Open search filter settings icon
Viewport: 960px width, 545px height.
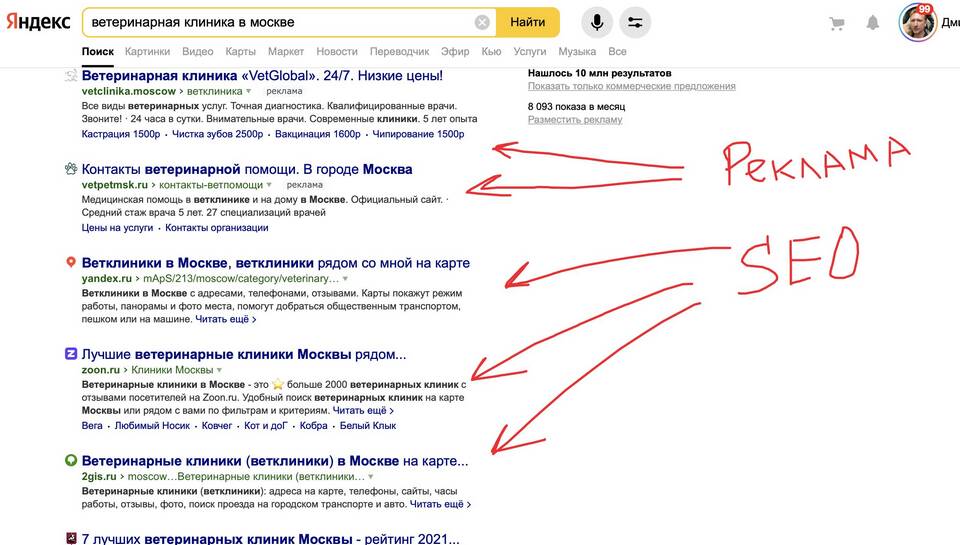coord(635,23)
